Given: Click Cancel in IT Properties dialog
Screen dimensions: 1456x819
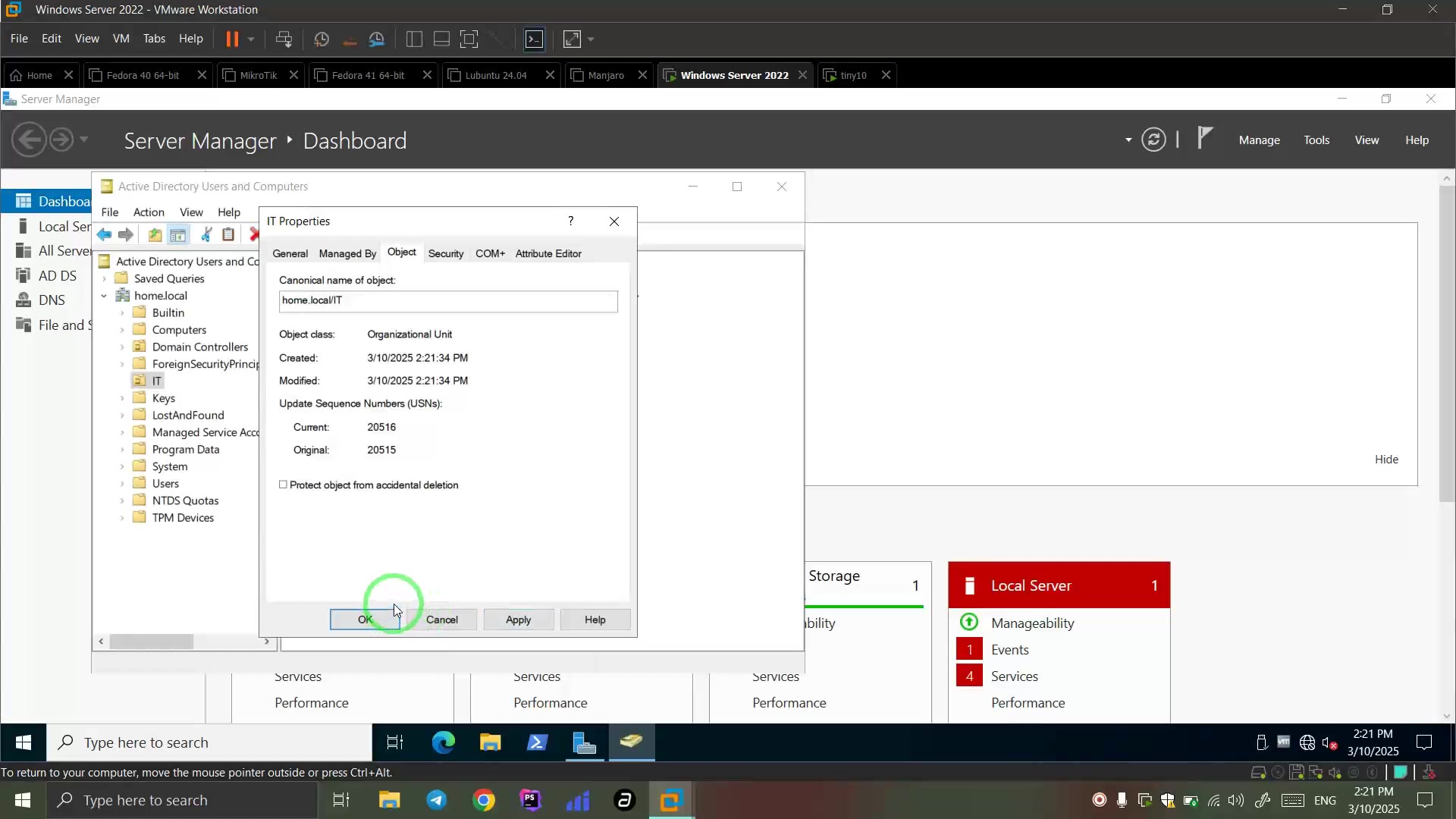Looking at the screenshot, I should click(442, 620).
